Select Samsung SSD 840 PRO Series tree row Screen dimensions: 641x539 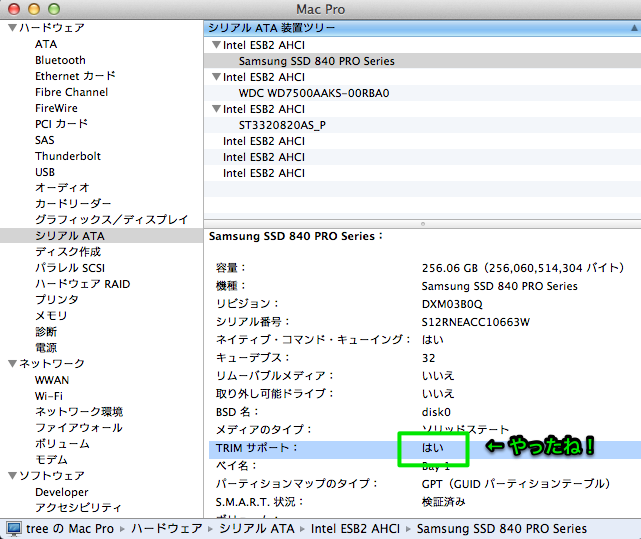(422, 61)
